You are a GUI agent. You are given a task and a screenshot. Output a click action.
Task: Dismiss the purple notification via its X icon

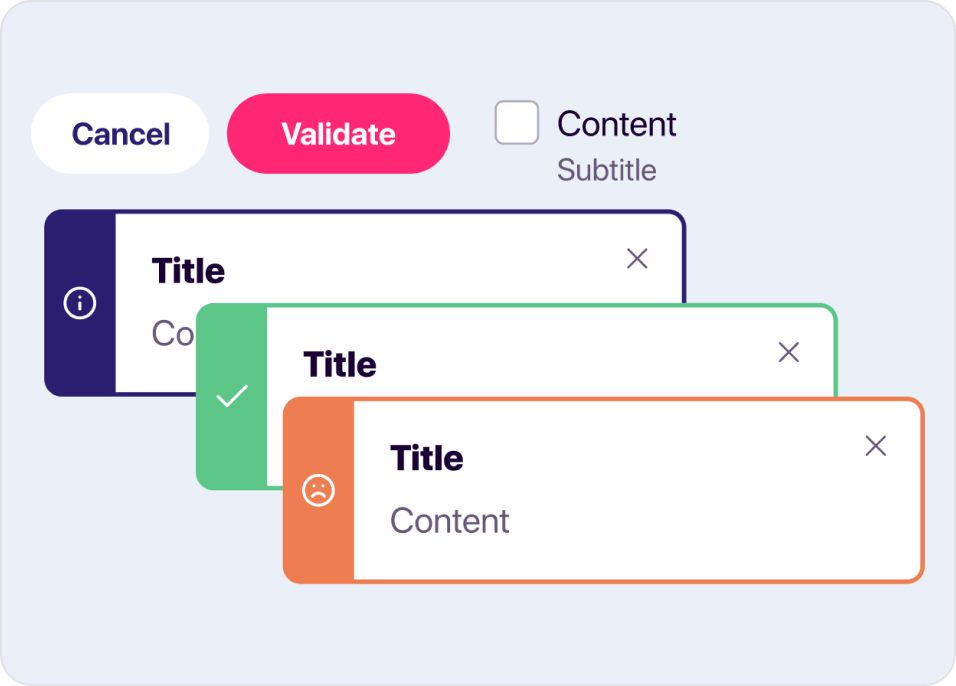coord(637,258)
